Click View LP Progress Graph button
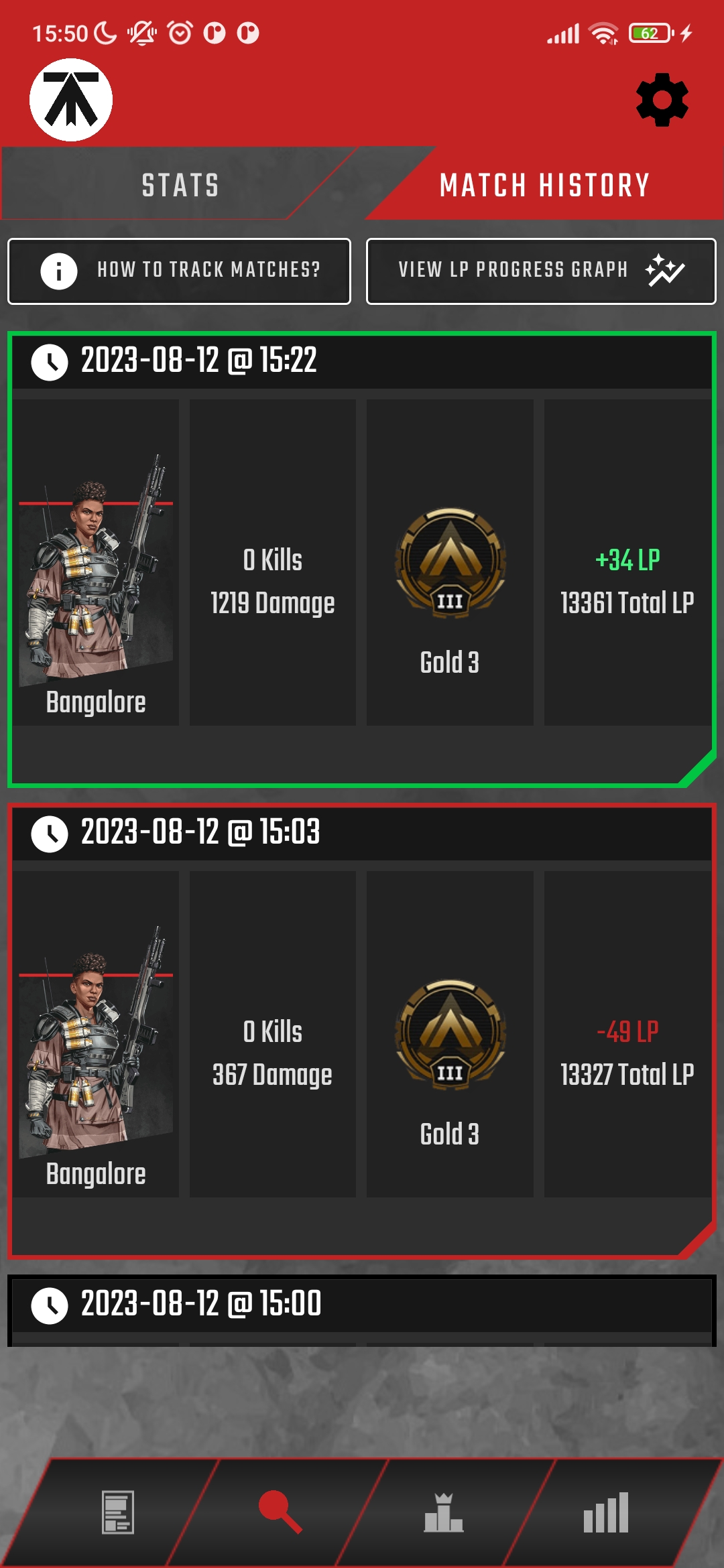This screenshot has height=1568, width=724. pyautogui.click(x=541, y=271)
